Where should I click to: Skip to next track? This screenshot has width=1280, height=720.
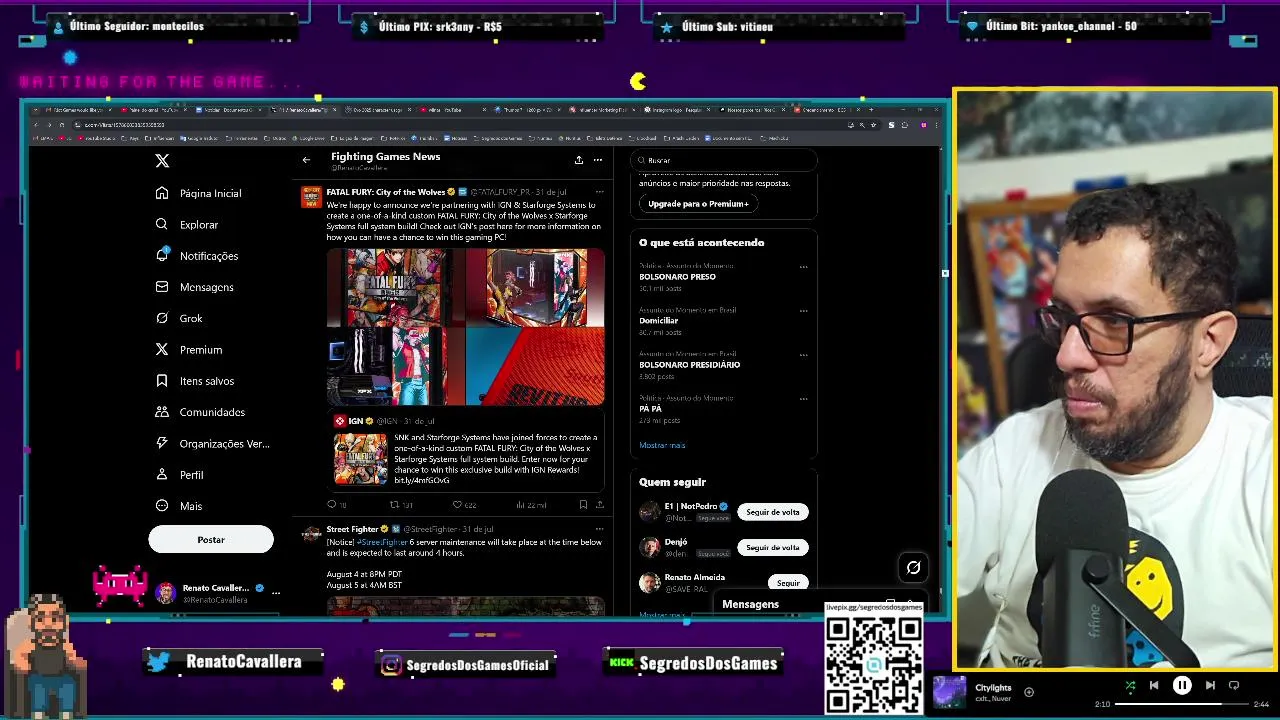pos(1210,686)
